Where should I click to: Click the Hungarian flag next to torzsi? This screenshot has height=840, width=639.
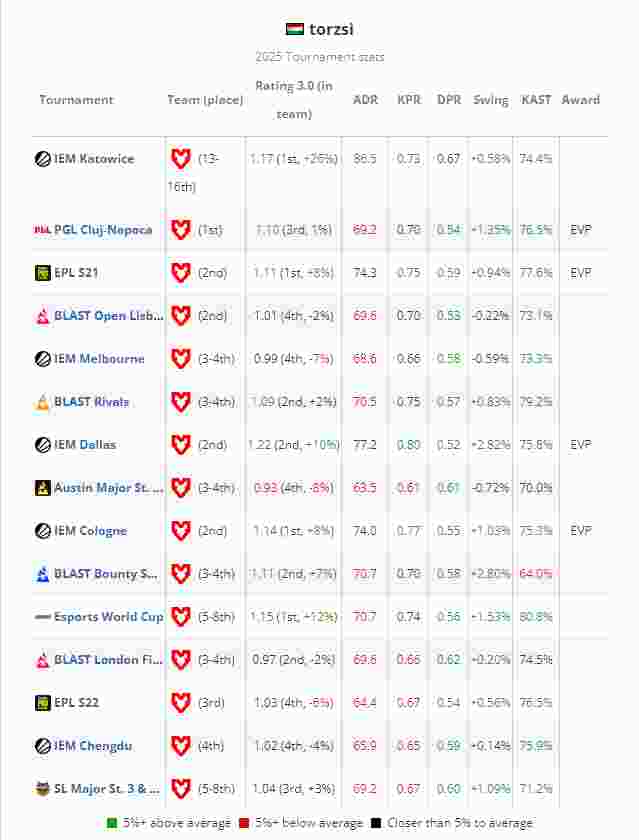[x=295, y=29]
